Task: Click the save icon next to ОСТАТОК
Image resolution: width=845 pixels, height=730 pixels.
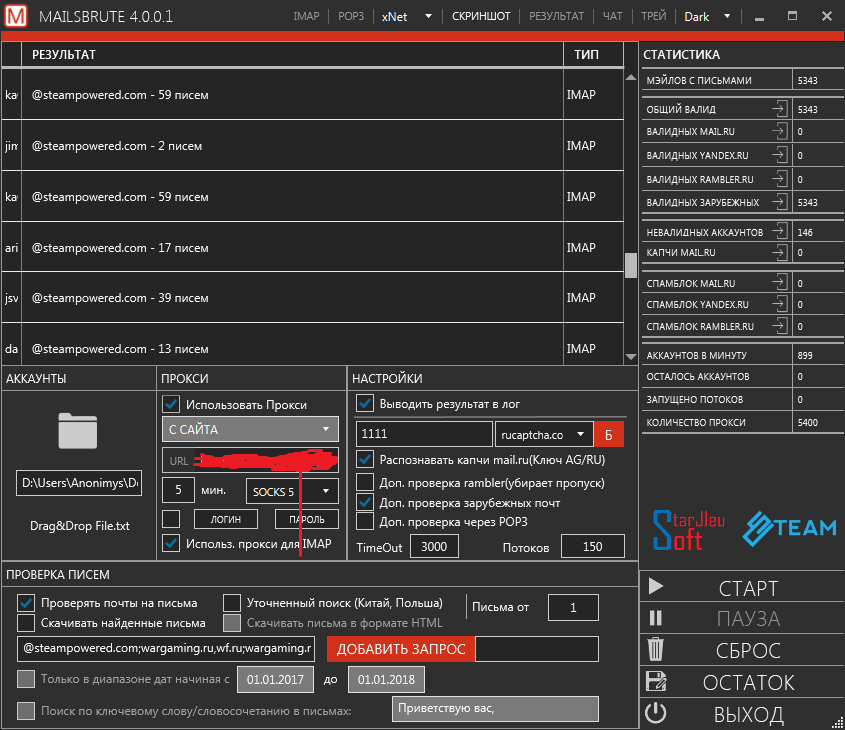Action: [656, 682]
